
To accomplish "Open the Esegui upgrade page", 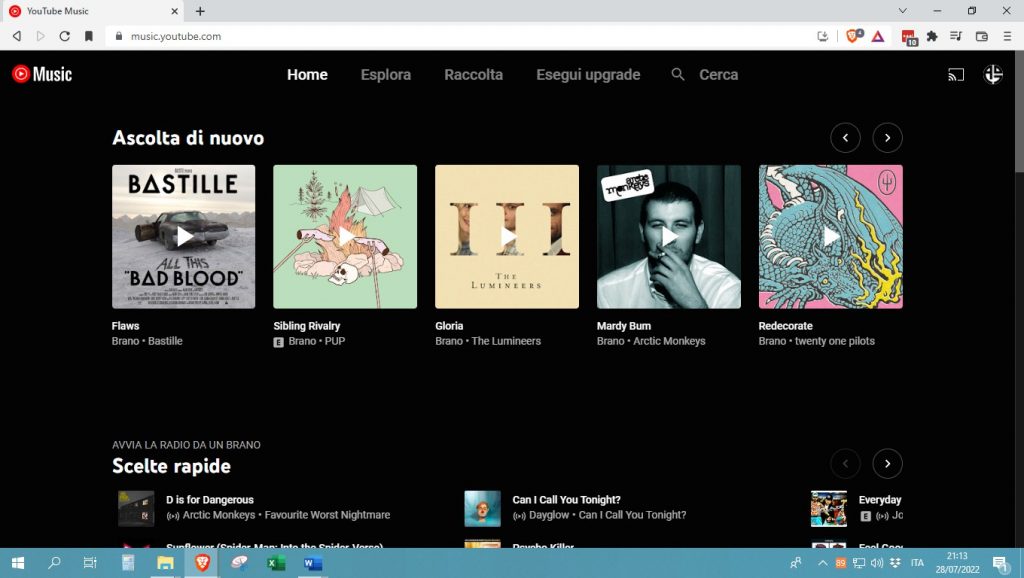I will point(588,75).
